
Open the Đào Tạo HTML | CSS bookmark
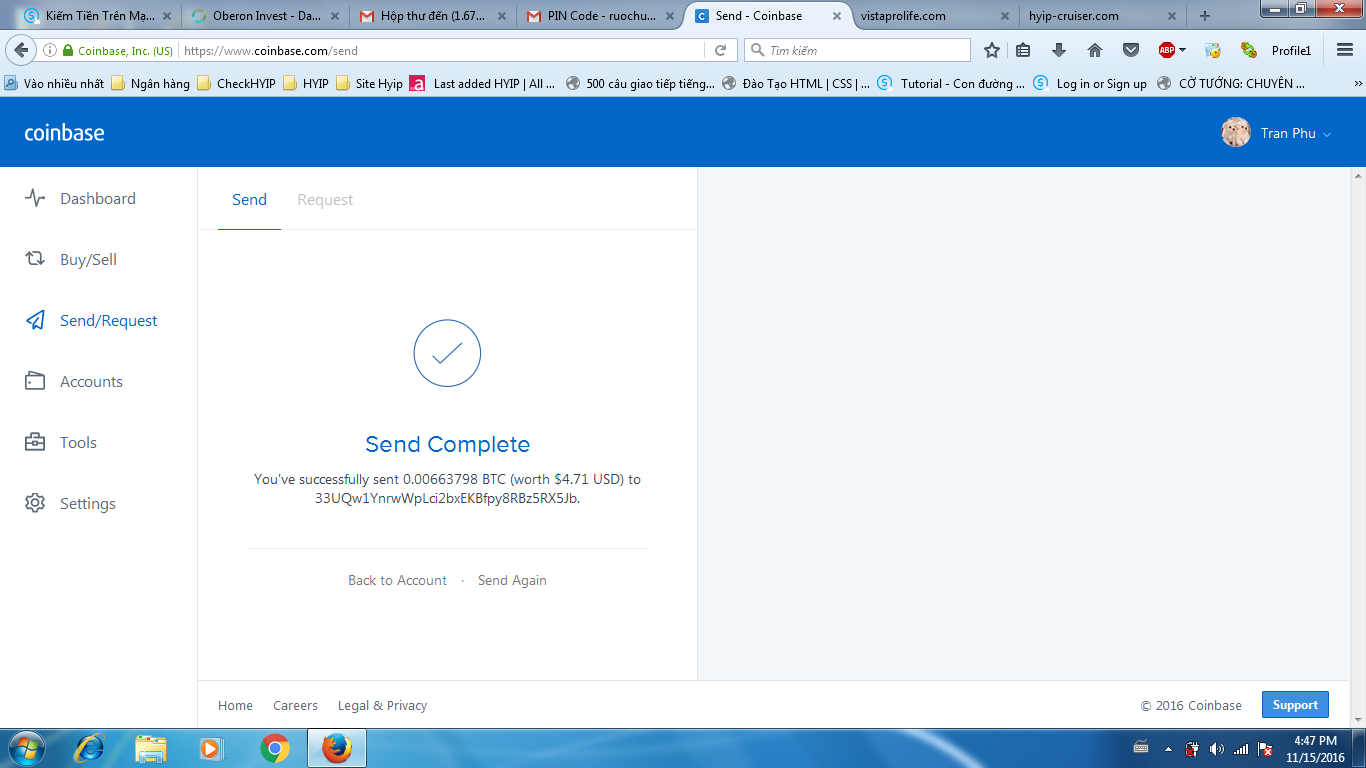pyautogui.click(x=795, y=84)
